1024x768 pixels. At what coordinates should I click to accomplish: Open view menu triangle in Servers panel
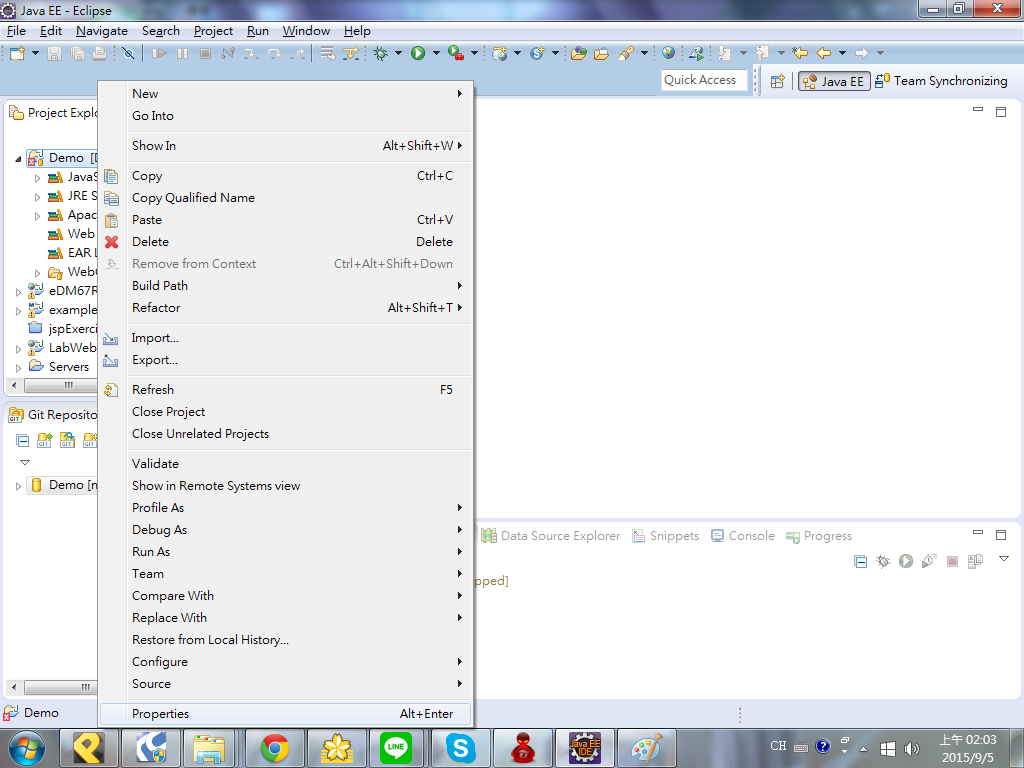click(1004, 559)
